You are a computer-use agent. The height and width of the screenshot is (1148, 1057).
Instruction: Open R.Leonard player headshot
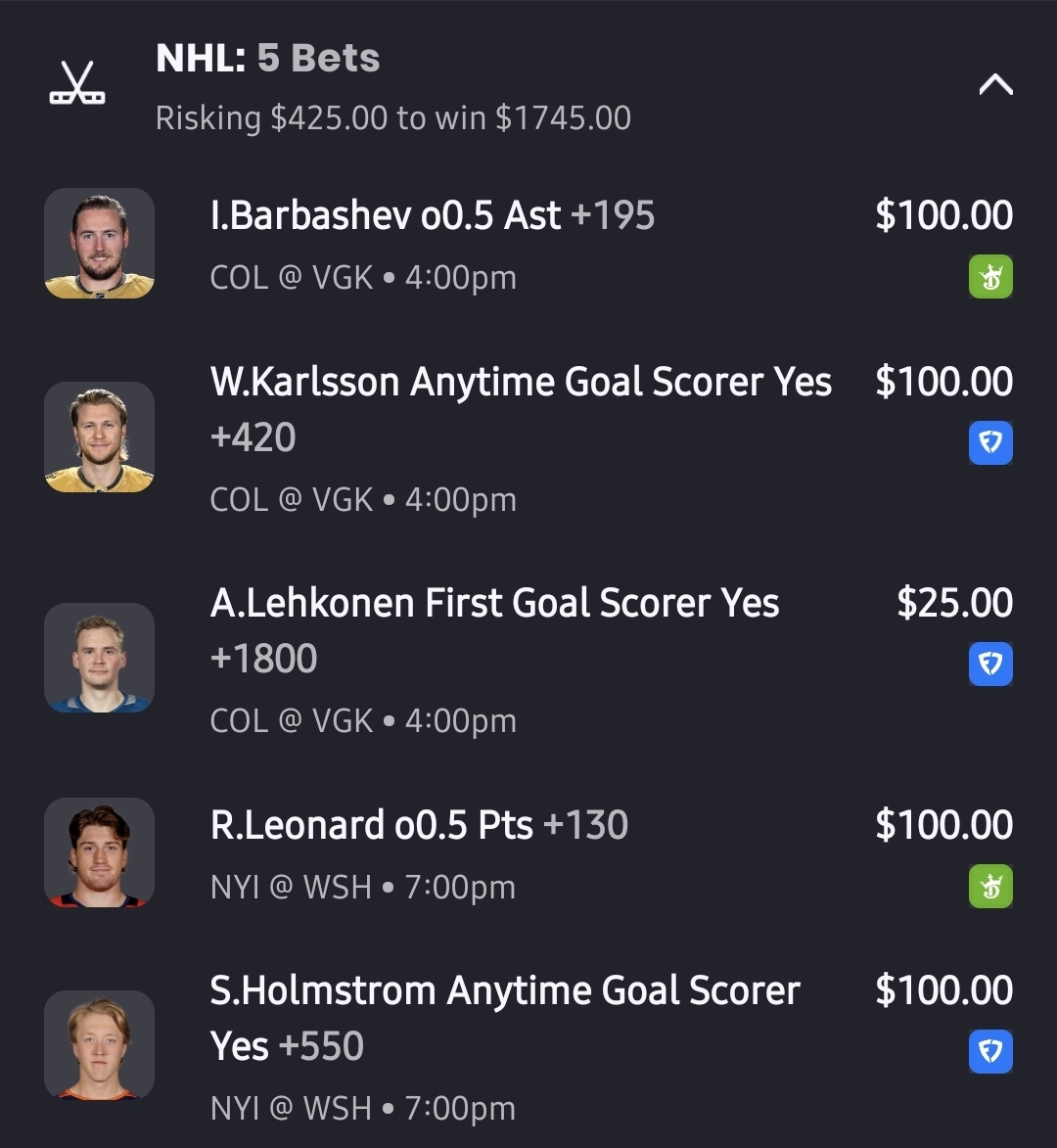(99, 852)
